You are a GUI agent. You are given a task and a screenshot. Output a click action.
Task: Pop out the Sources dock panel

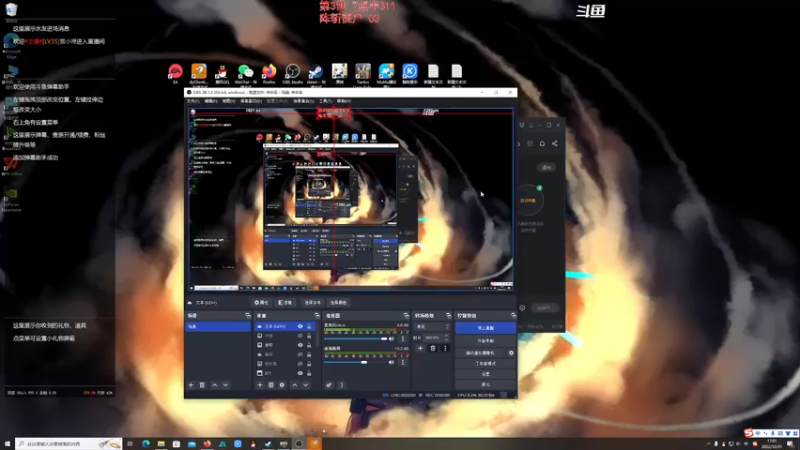[317, 316]
